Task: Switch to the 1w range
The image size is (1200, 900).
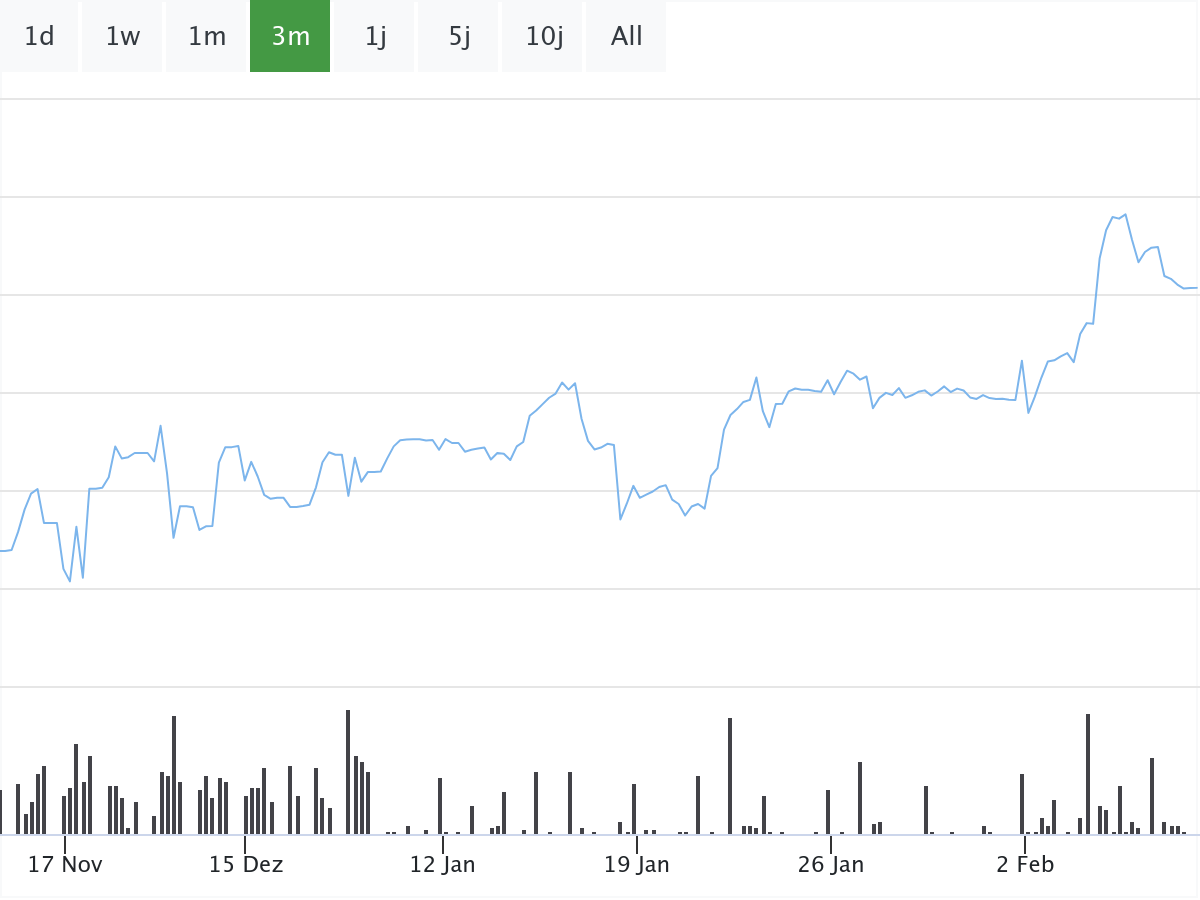Action: tap(123, 36)
